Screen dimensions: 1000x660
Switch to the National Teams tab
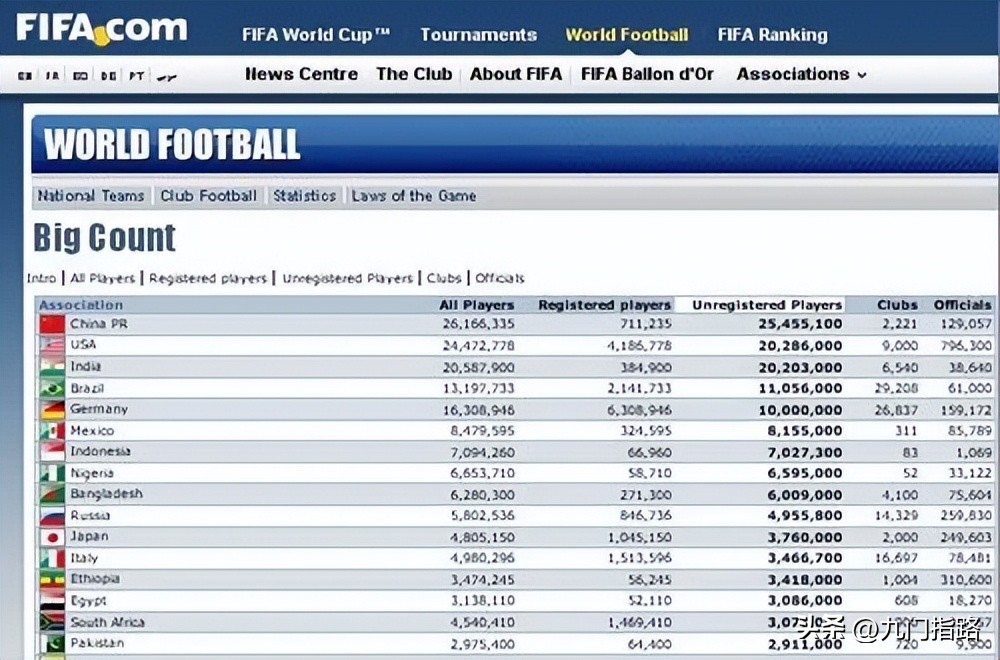pyautogui.click(x=91, y=196)
